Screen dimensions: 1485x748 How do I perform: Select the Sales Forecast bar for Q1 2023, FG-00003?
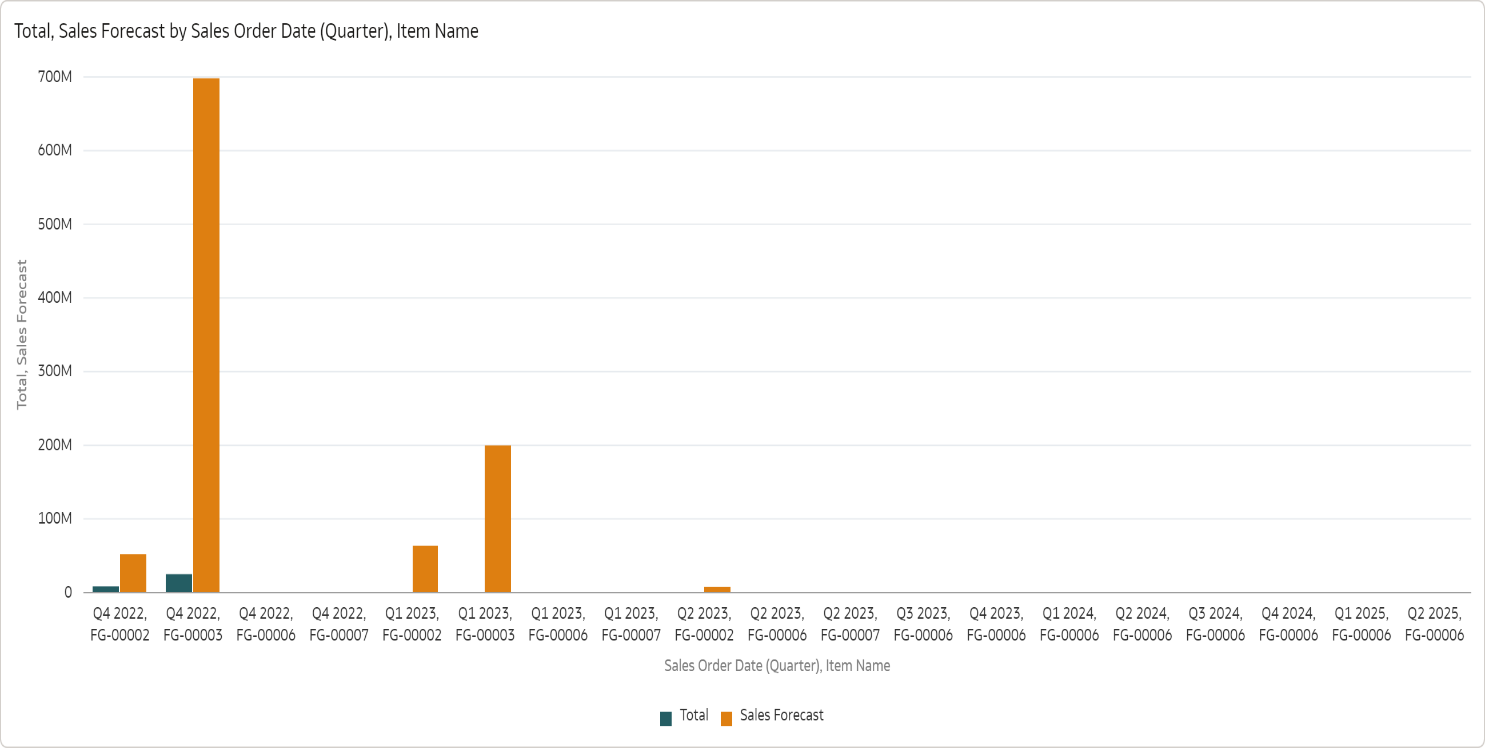(x=498, y=519)
